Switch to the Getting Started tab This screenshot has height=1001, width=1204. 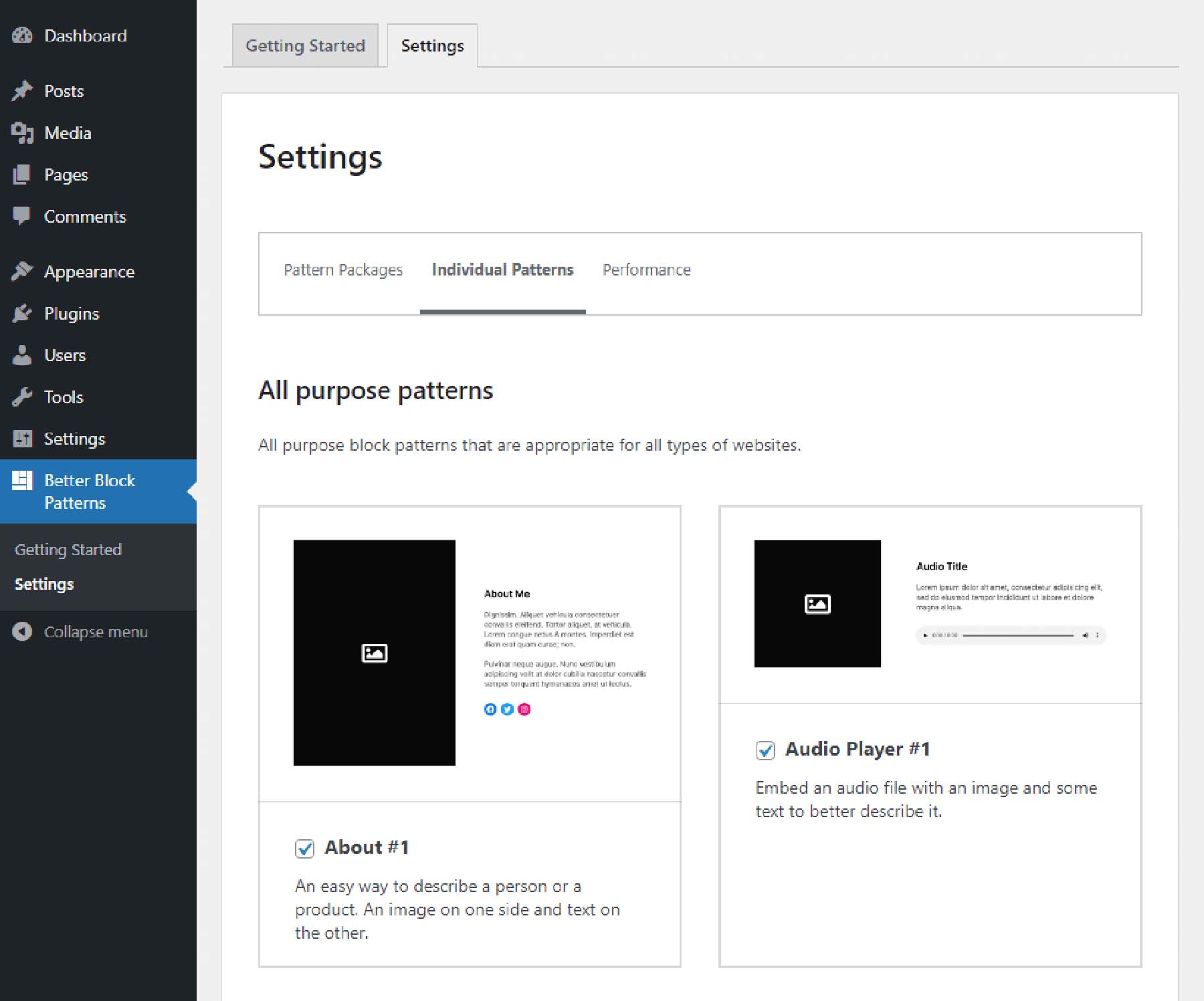point(305,45)
